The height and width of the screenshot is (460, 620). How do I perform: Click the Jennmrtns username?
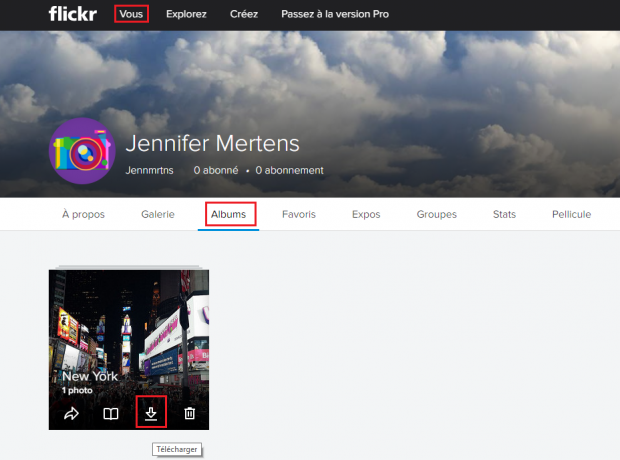(x=149, y=170)
